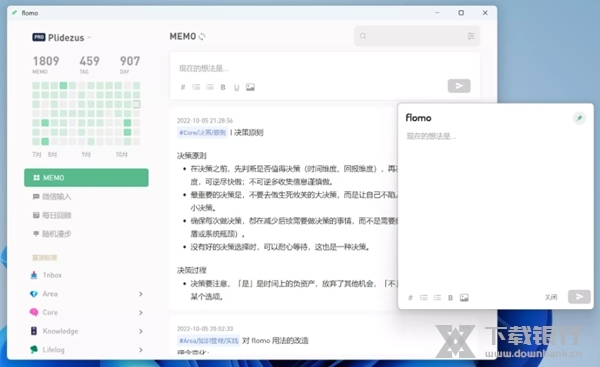Open search filter options icon
This screenshot has height=367, width=600.
coord(471,36)
